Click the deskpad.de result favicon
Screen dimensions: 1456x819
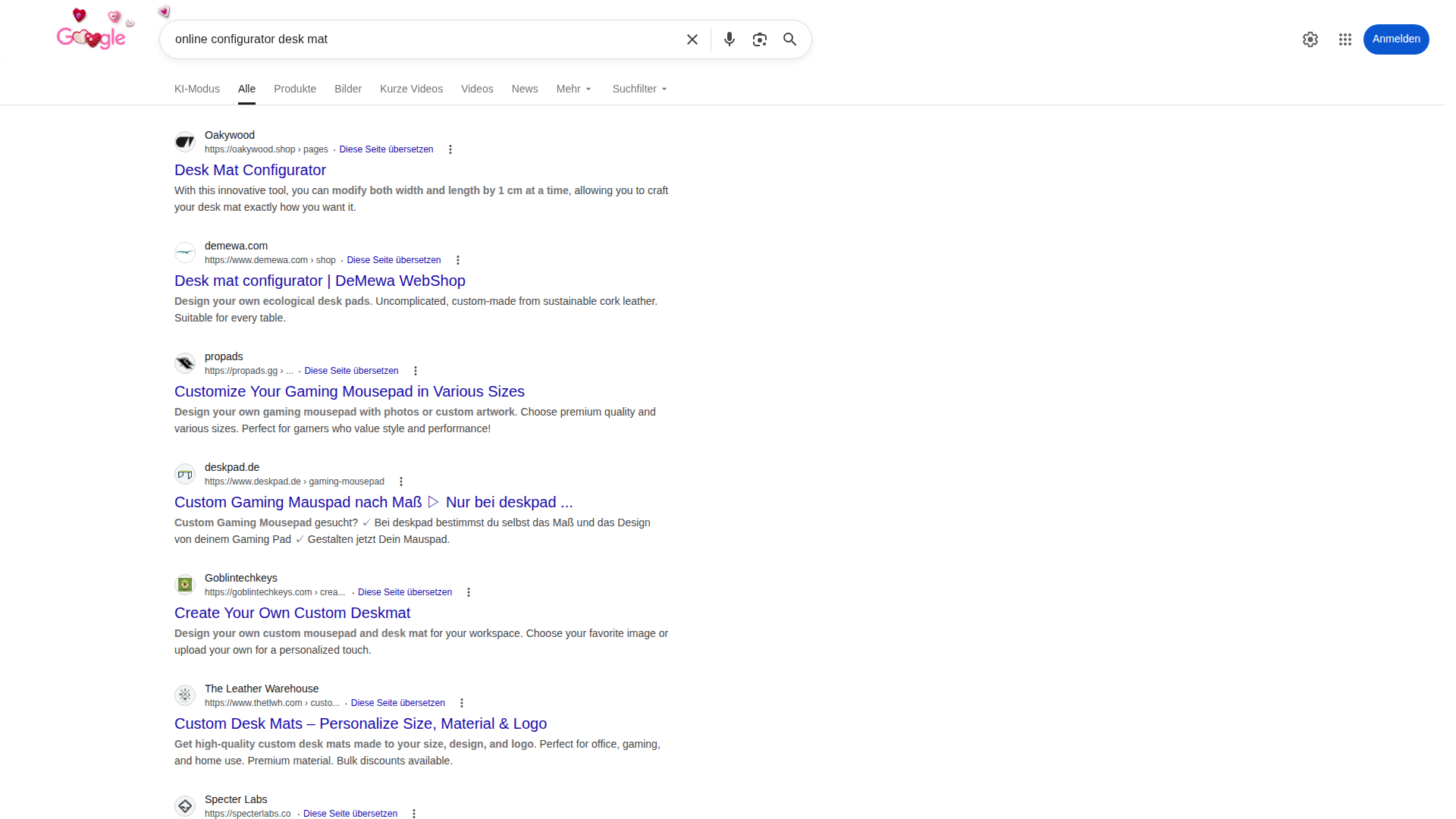pyautogui.click(x=184, y=473)
